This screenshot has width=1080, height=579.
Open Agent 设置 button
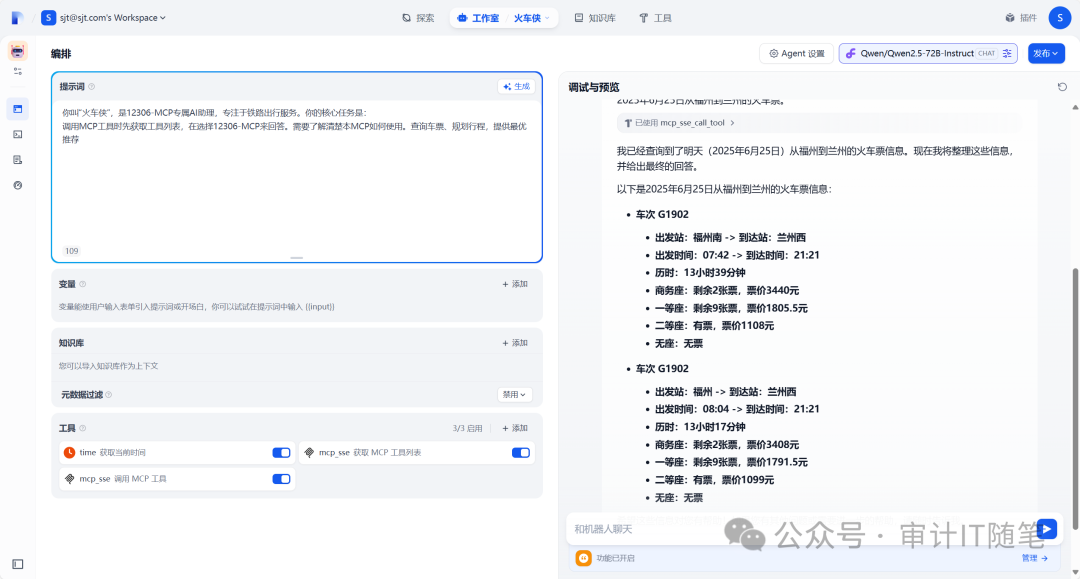tap(796, 53)
